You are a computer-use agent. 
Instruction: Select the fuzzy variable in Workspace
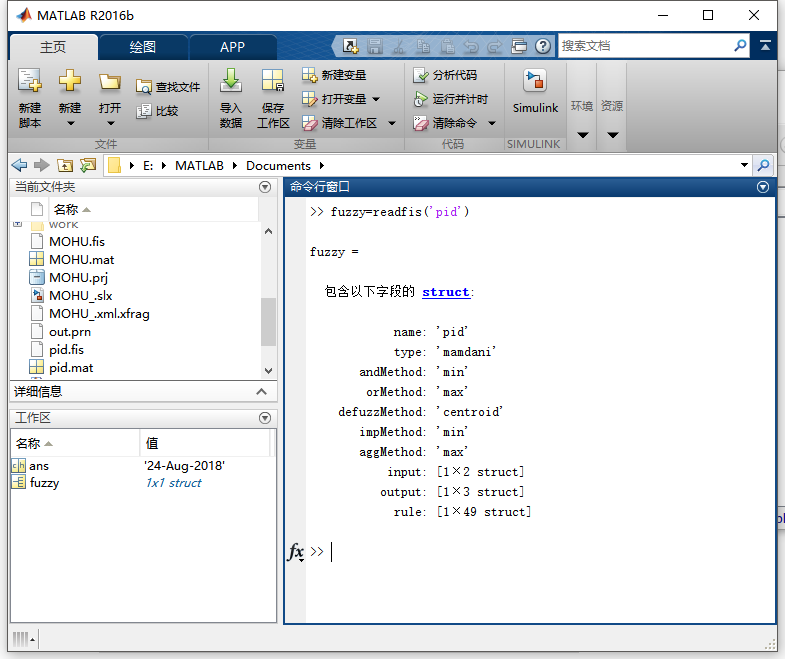point(44,483)
